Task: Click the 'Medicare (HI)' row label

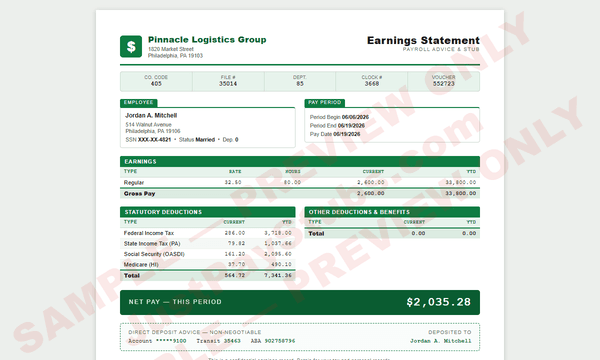Action: click(x=141, y=264)
